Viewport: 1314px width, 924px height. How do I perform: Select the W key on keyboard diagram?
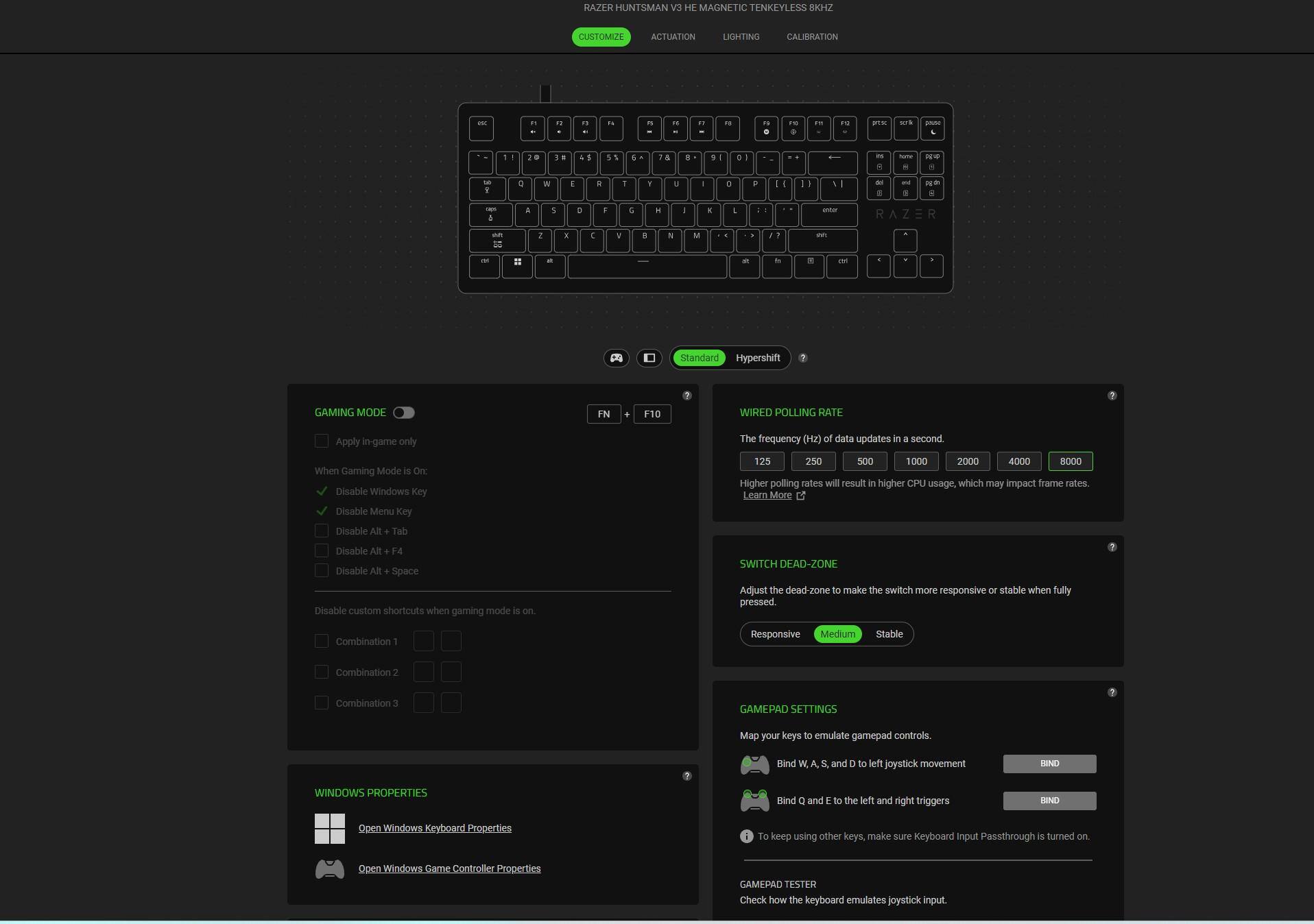[x=547, y=189]
